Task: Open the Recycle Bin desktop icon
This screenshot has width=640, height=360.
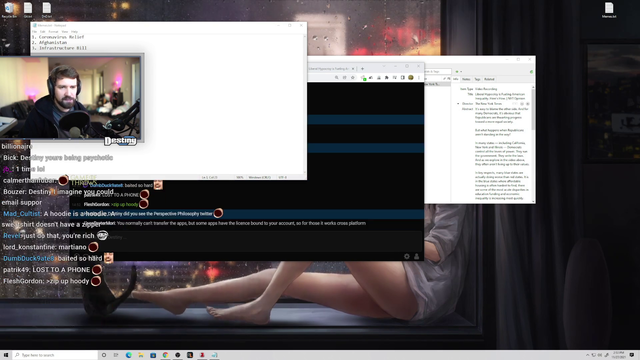Action: pos(9,10)
